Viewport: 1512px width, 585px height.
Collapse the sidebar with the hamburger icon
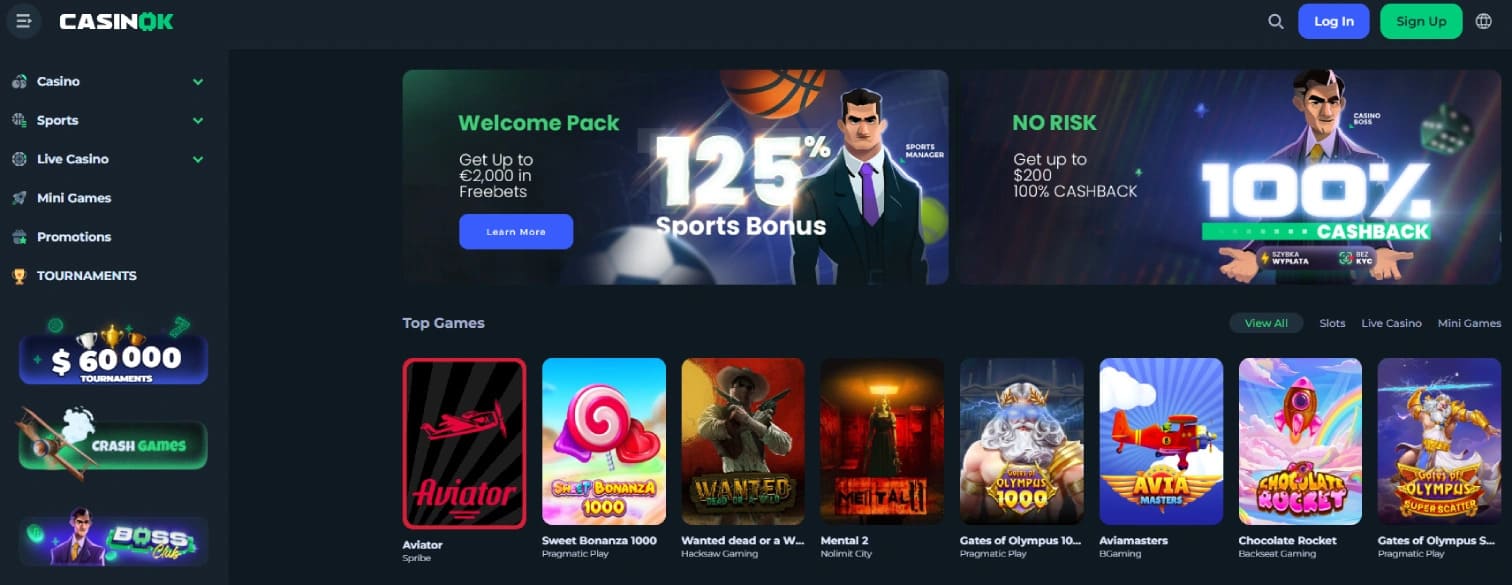[x=24, y=21]
